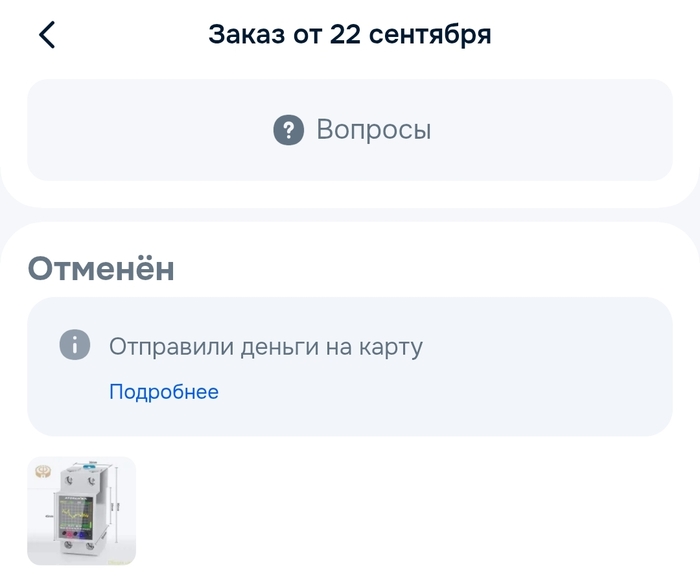Open the Вопросы section

click(373, 130)
